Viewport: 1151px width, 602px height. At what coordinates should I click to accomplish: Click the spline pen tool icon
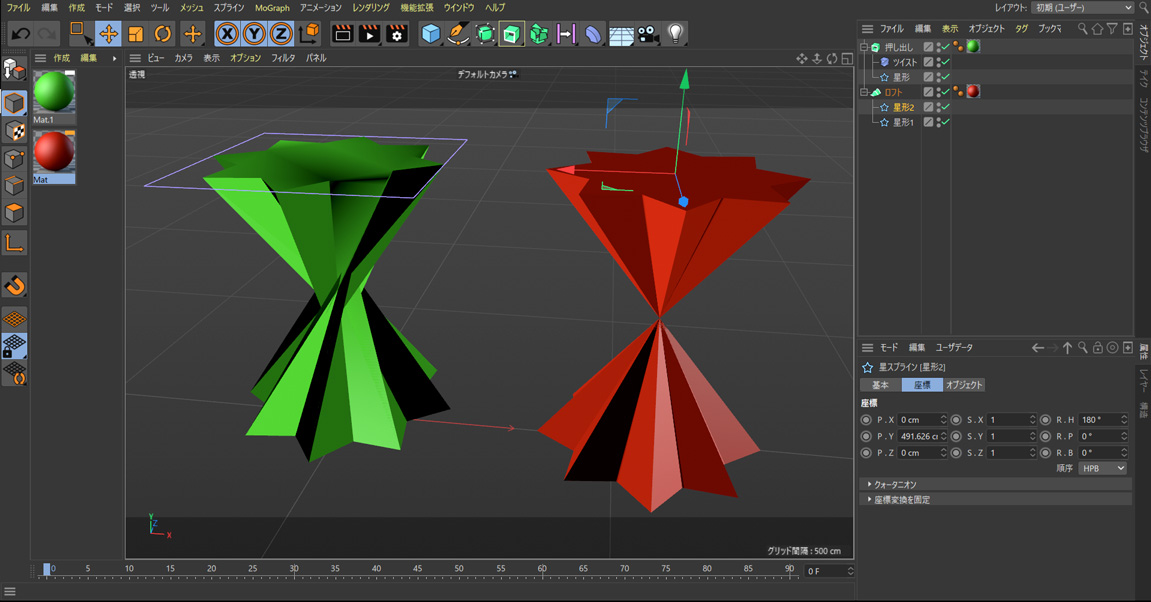pyautogui.click(x=457, y=34)
